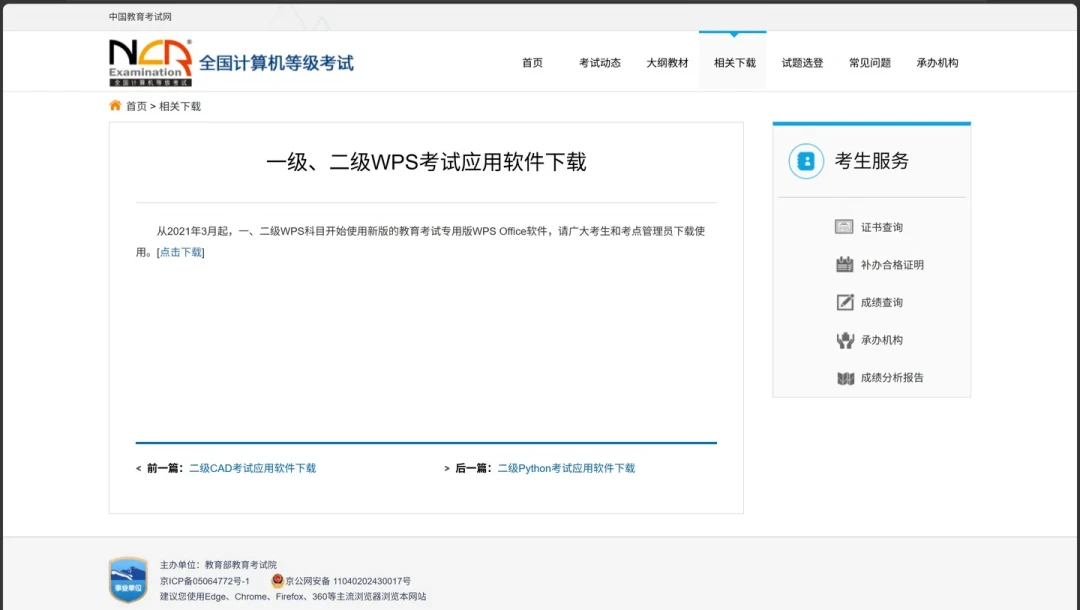Click the orange home icon in breadcrumb
1080x610 pixels.
[x=115, y=105]
